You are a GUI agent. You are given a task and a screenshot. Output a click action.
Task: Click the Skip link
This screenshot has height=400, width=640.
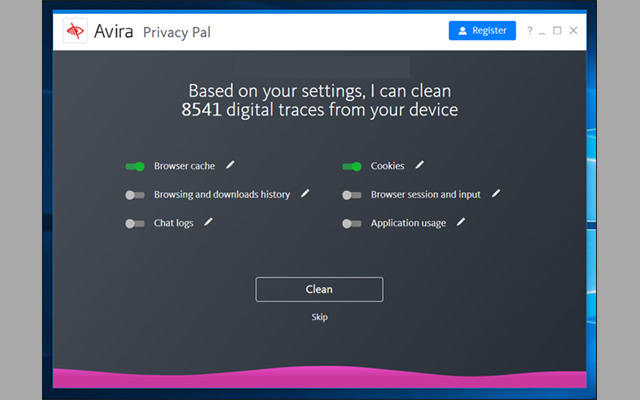[319, 317]
